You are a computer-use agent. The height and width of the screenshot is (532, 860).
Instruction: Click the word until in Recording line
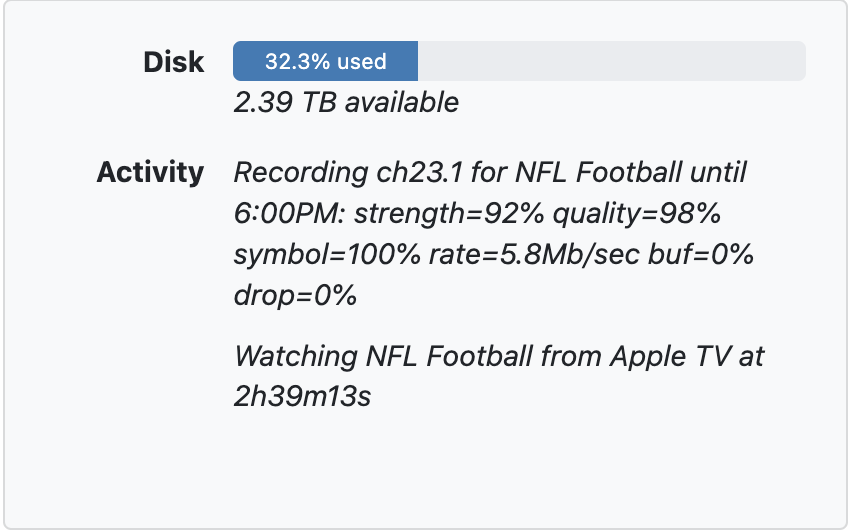click(714, 172)
